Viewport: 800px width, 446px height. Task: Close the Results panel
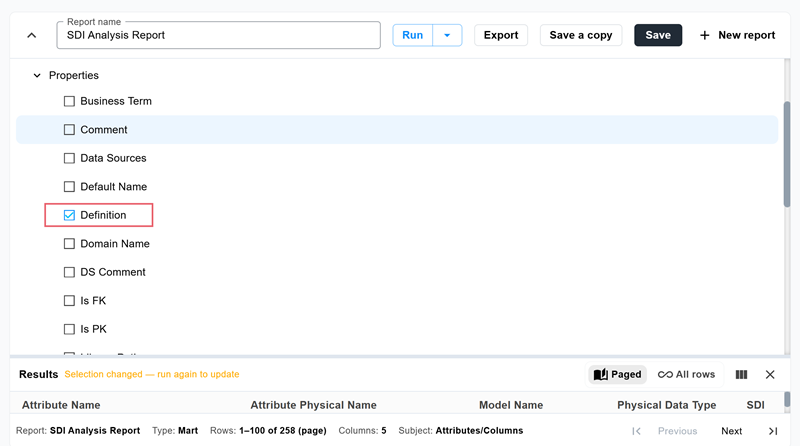point(770,375)
